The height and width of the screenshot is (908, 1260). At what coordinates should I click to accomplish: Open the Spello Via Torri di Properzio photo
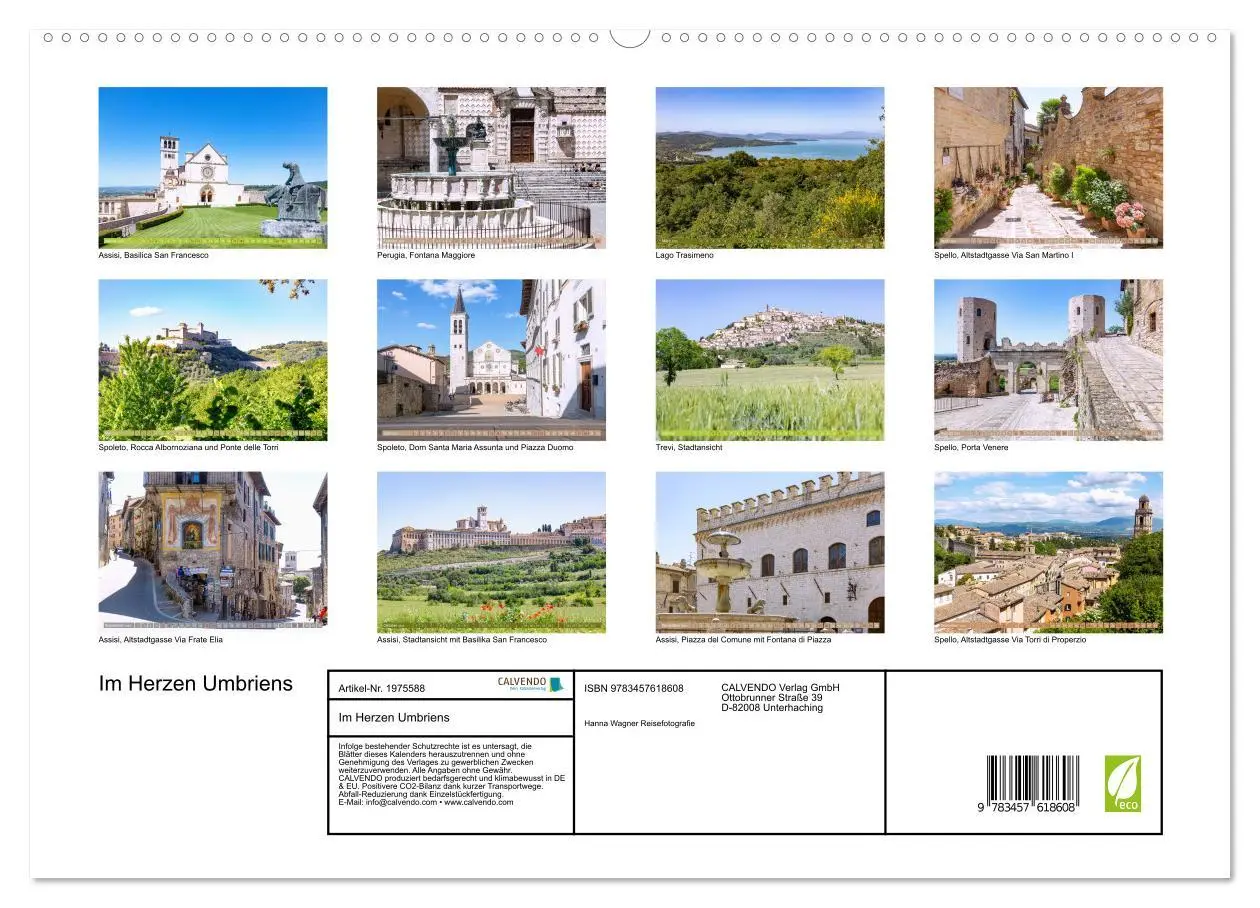[x=1048, y=551]
